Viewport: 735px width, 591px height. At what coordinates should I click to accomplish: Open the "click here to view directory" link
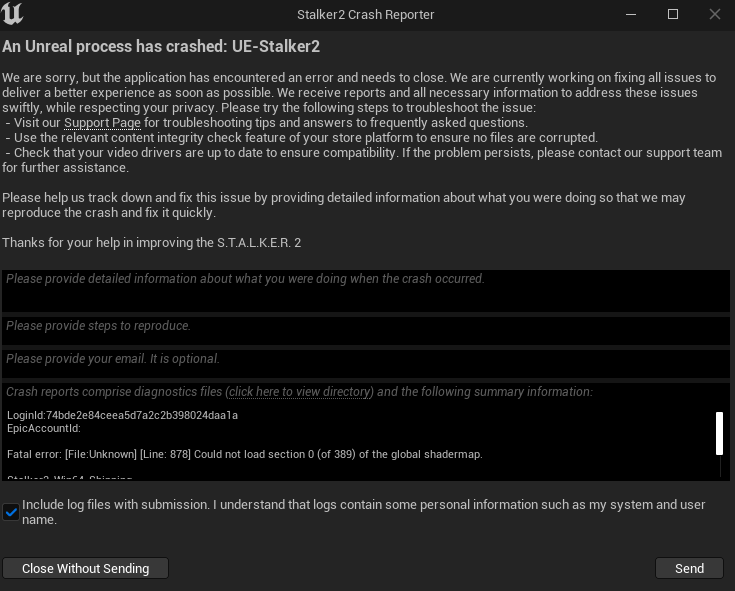(x=300, y=392)
